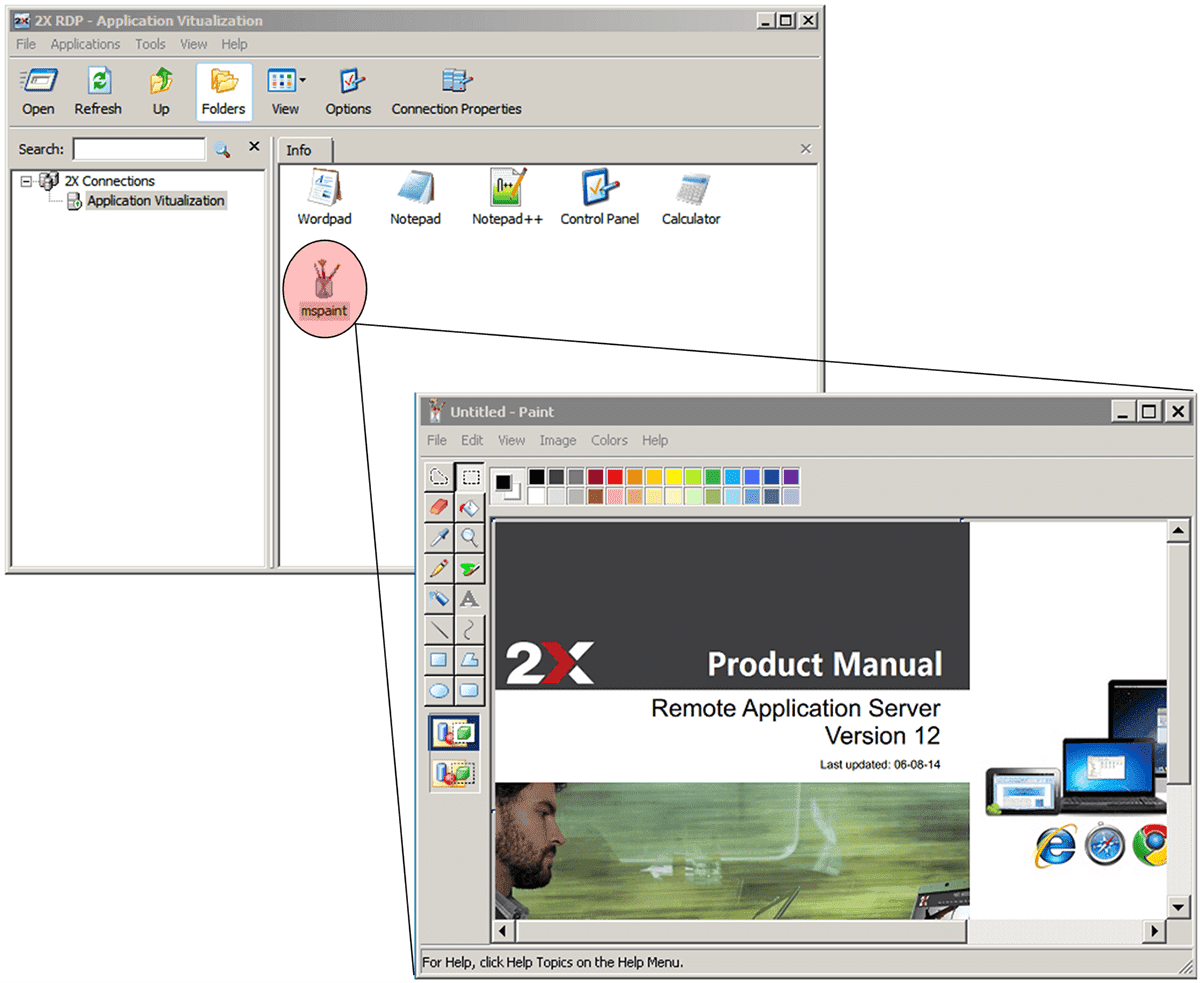Select the Airbrush spray tool
1200x983 pixels.
pyautogui.click(x=438, y=599)
